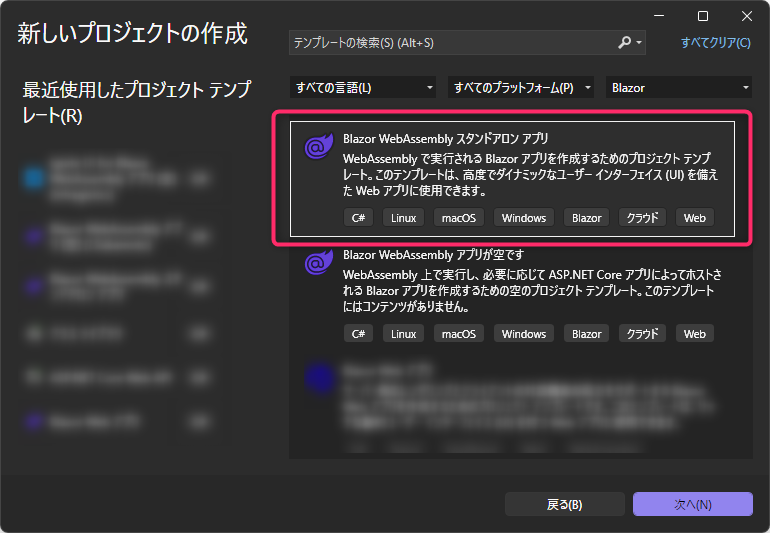
Task: Click empty app template description text
Action: coord(532,290)
